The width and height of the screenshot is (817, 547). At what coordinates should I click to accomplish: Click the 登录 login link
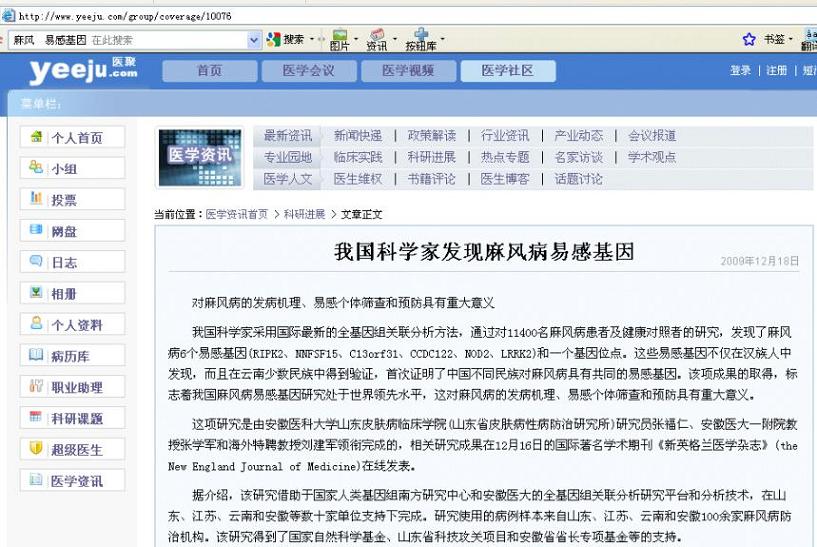pos(740,71)
